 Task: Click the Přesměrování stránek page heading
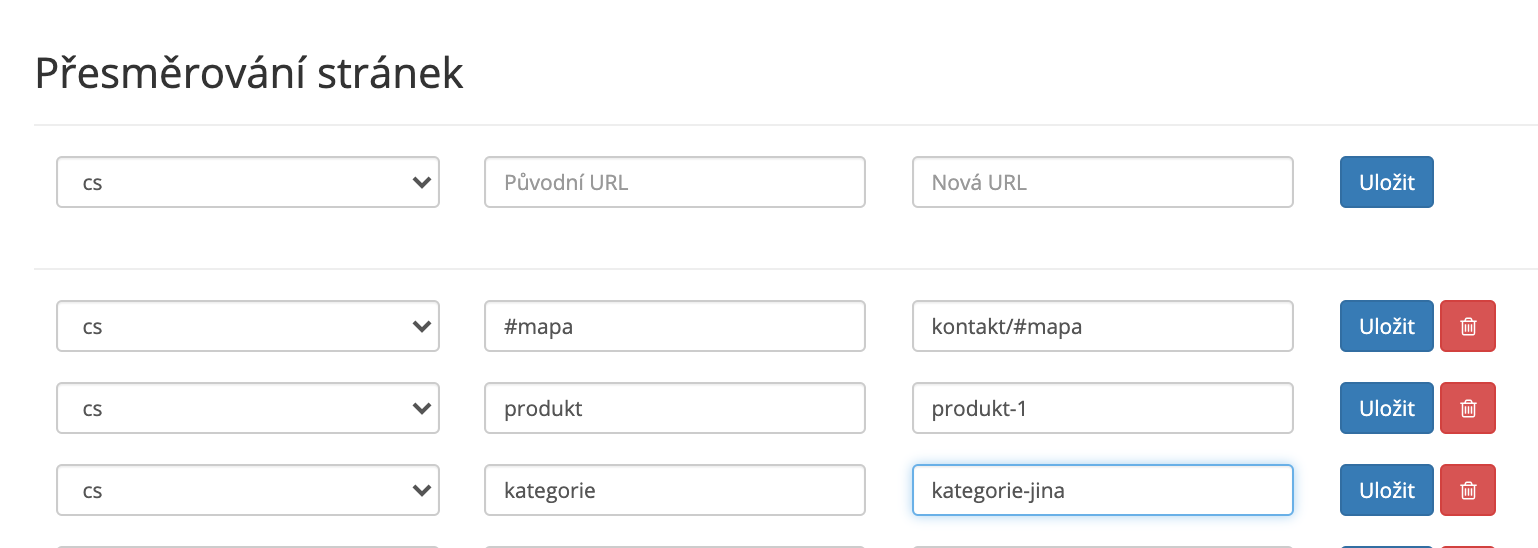point(249,74)
